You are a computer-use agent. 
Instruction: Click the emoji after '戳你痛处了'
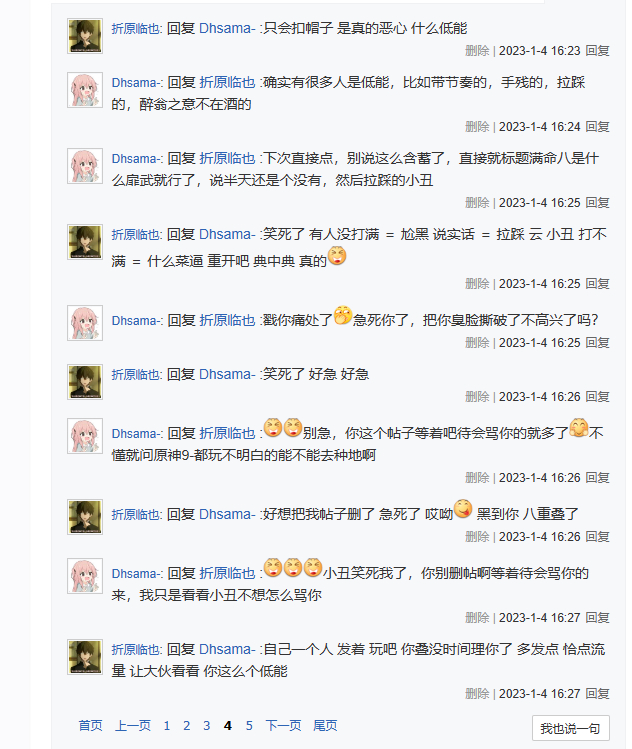coord(342,317)
